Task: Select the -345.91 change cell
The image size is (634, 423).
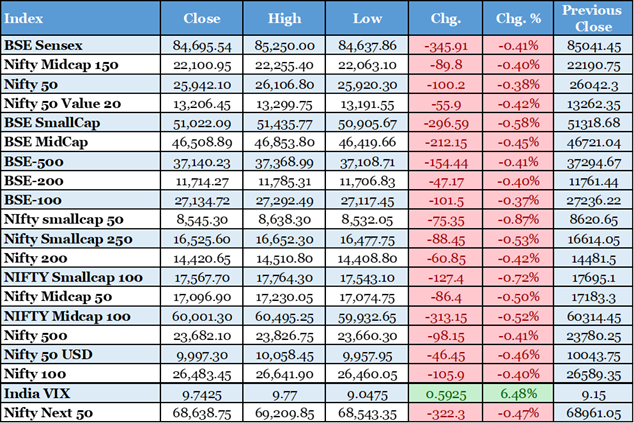Action: [x=444, y=45]
